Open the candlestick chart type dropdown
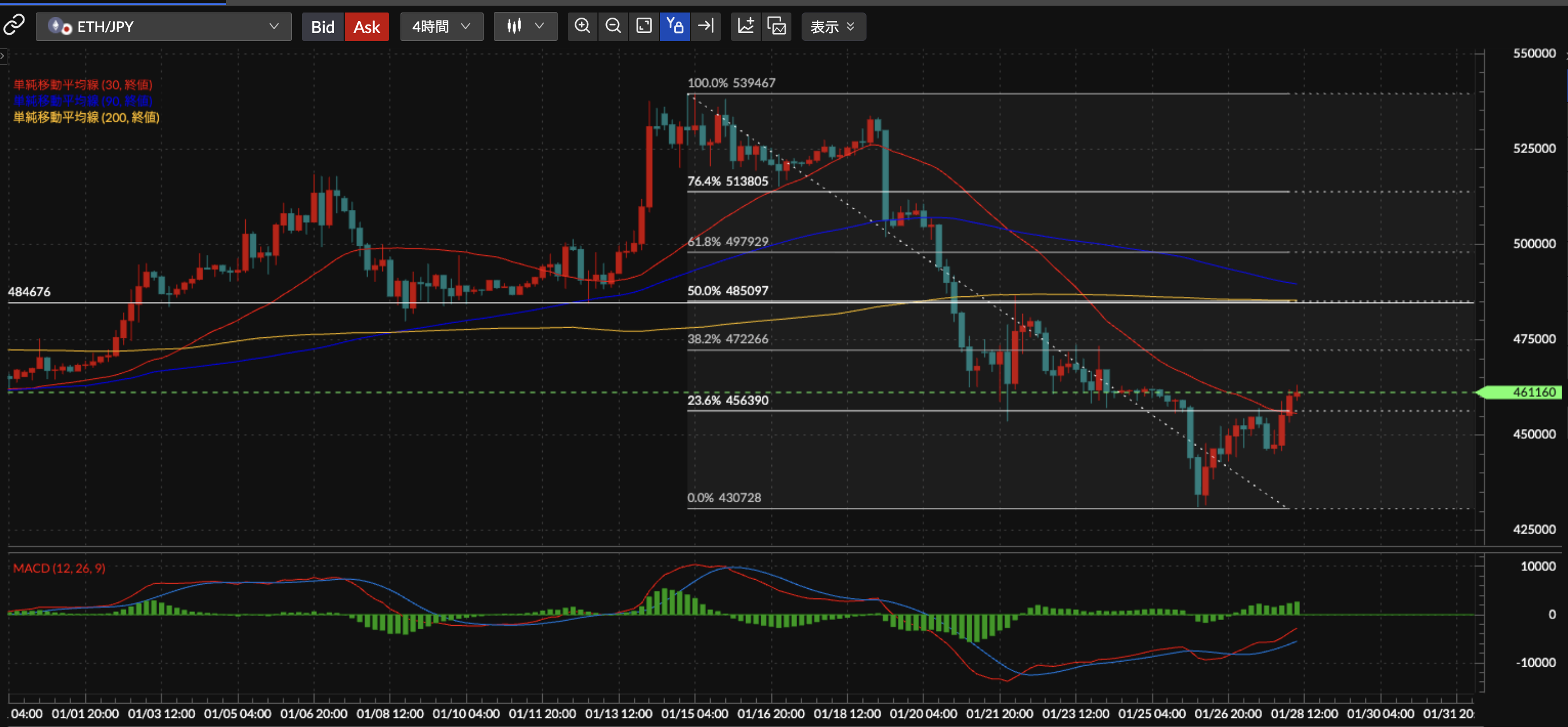Viewport: 1568px width, 727px height. coord(525,26)
